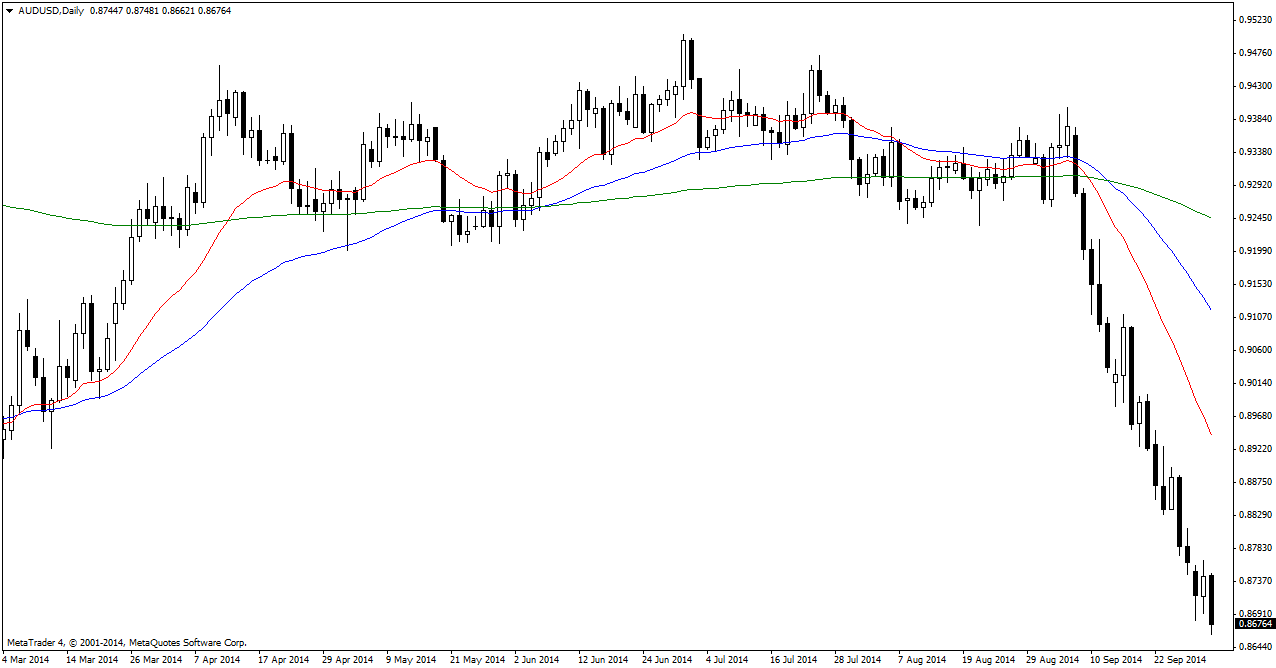
Task: Select the 4 Jul 2014 timeline label
Action: click(727, 660)
